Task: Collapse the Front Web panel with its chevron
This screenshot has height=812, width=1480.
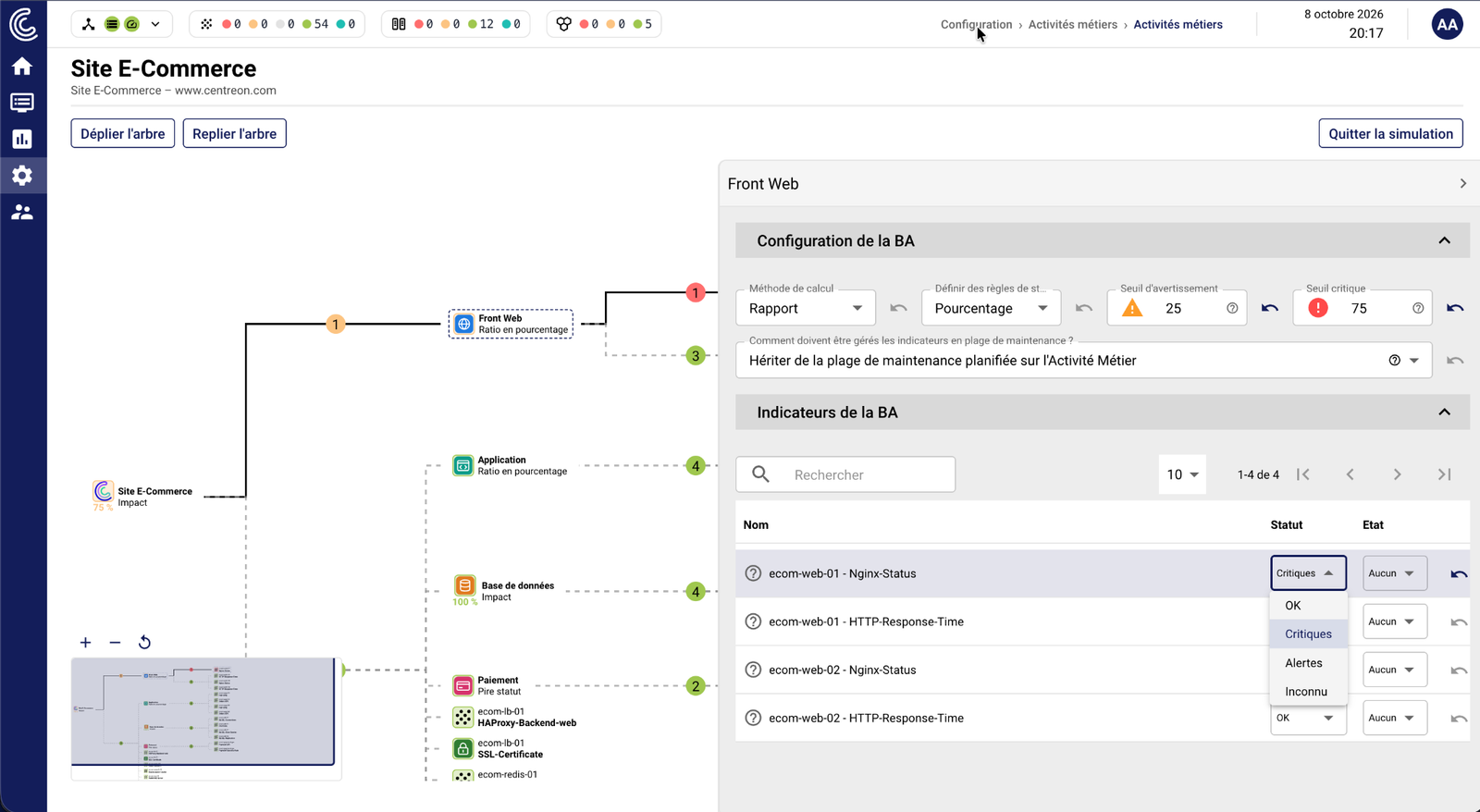Action: (1462, 183)
